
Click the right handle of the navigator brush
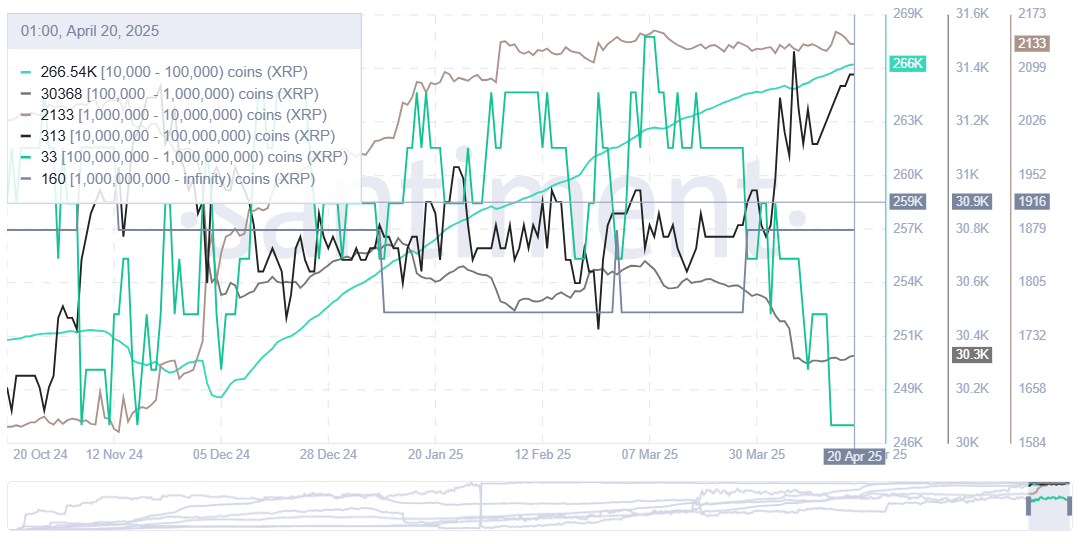pyautogui.click(x=1071, y=507)
